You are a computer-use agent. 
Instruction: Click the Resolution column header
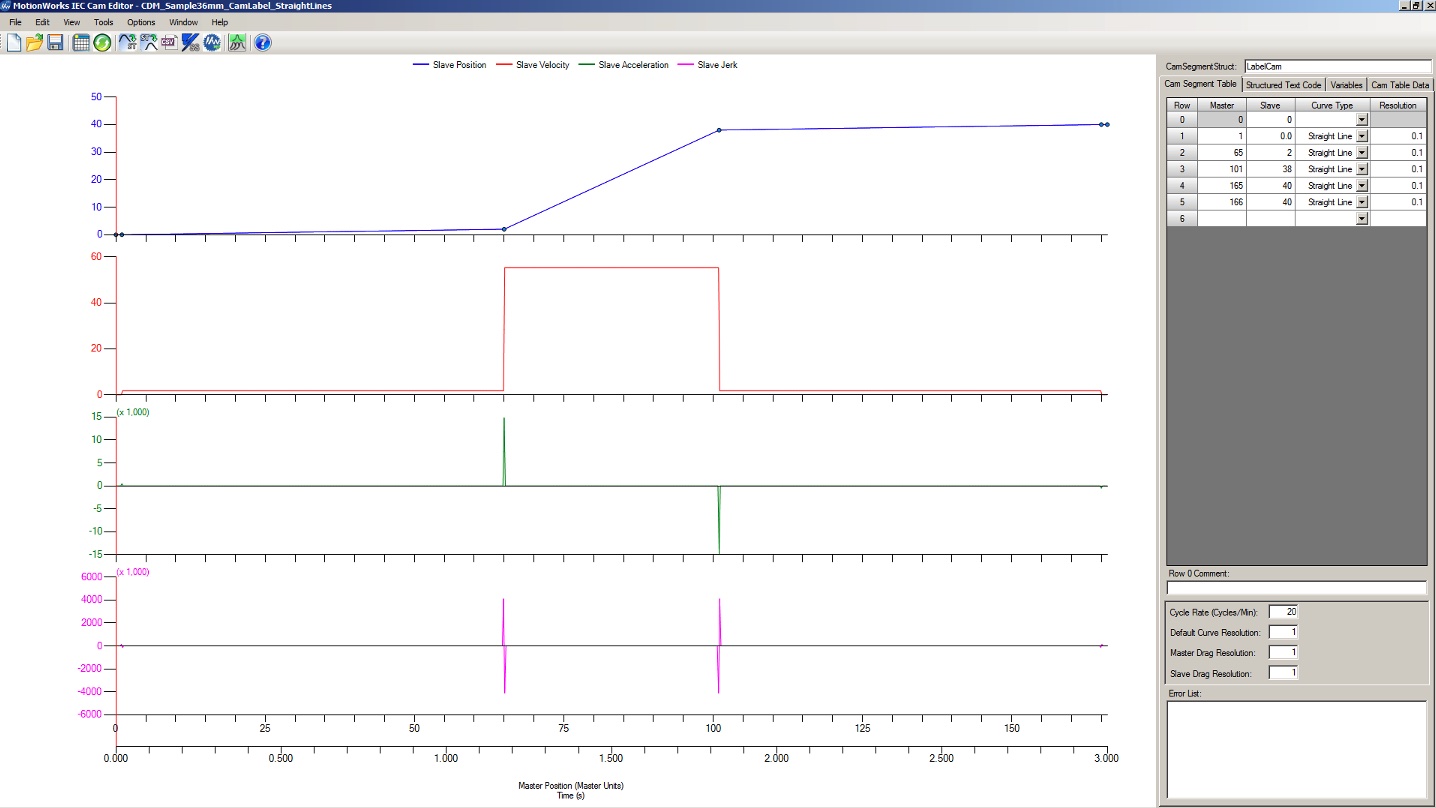[x=1397, y=105]
